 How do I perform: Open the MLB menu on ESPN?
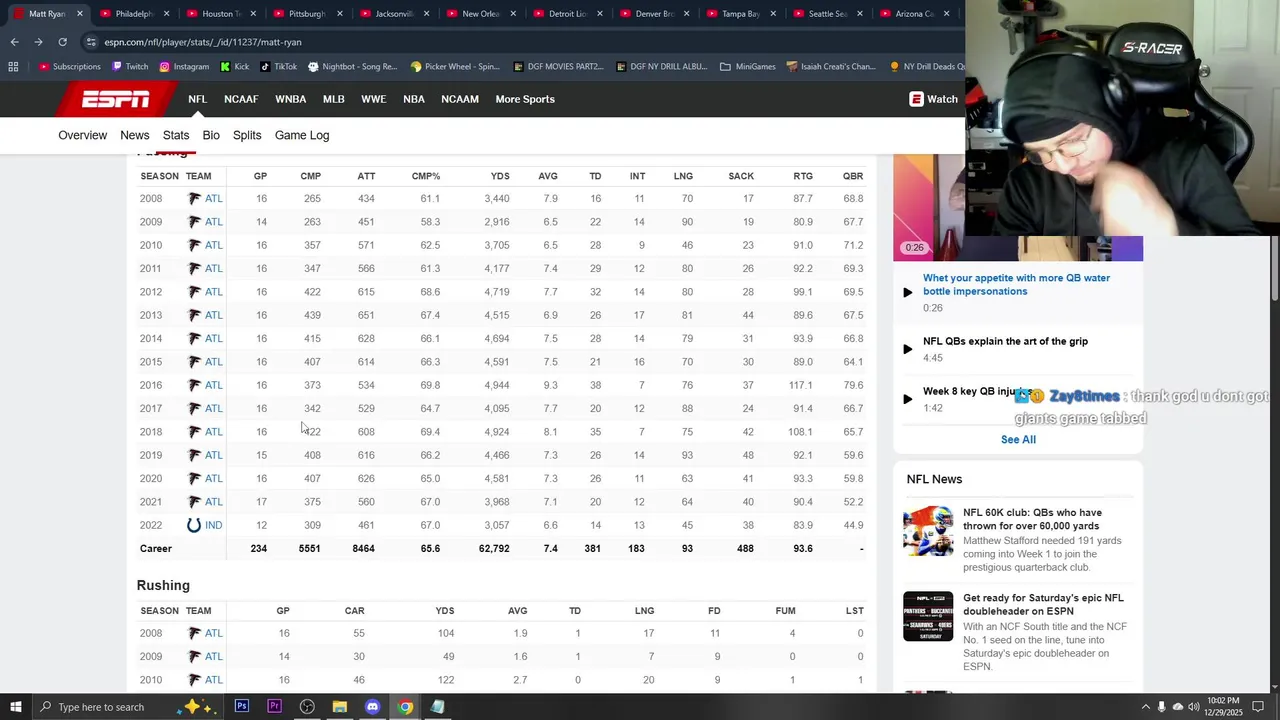pos(333,99)
